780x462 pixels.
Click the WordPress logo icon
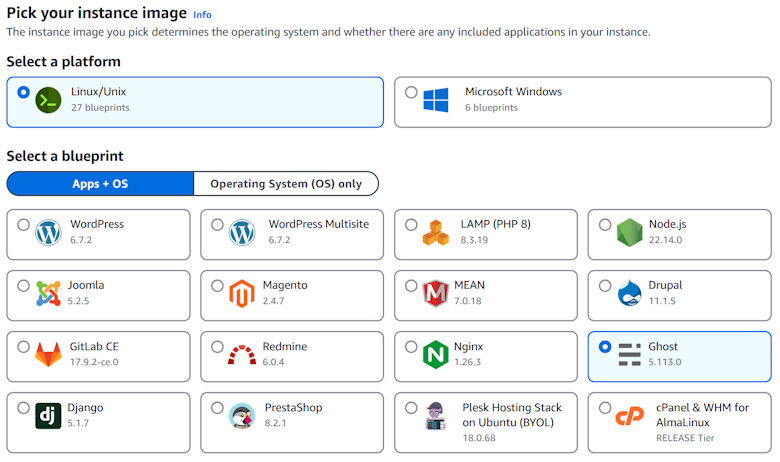pos(48,233)
